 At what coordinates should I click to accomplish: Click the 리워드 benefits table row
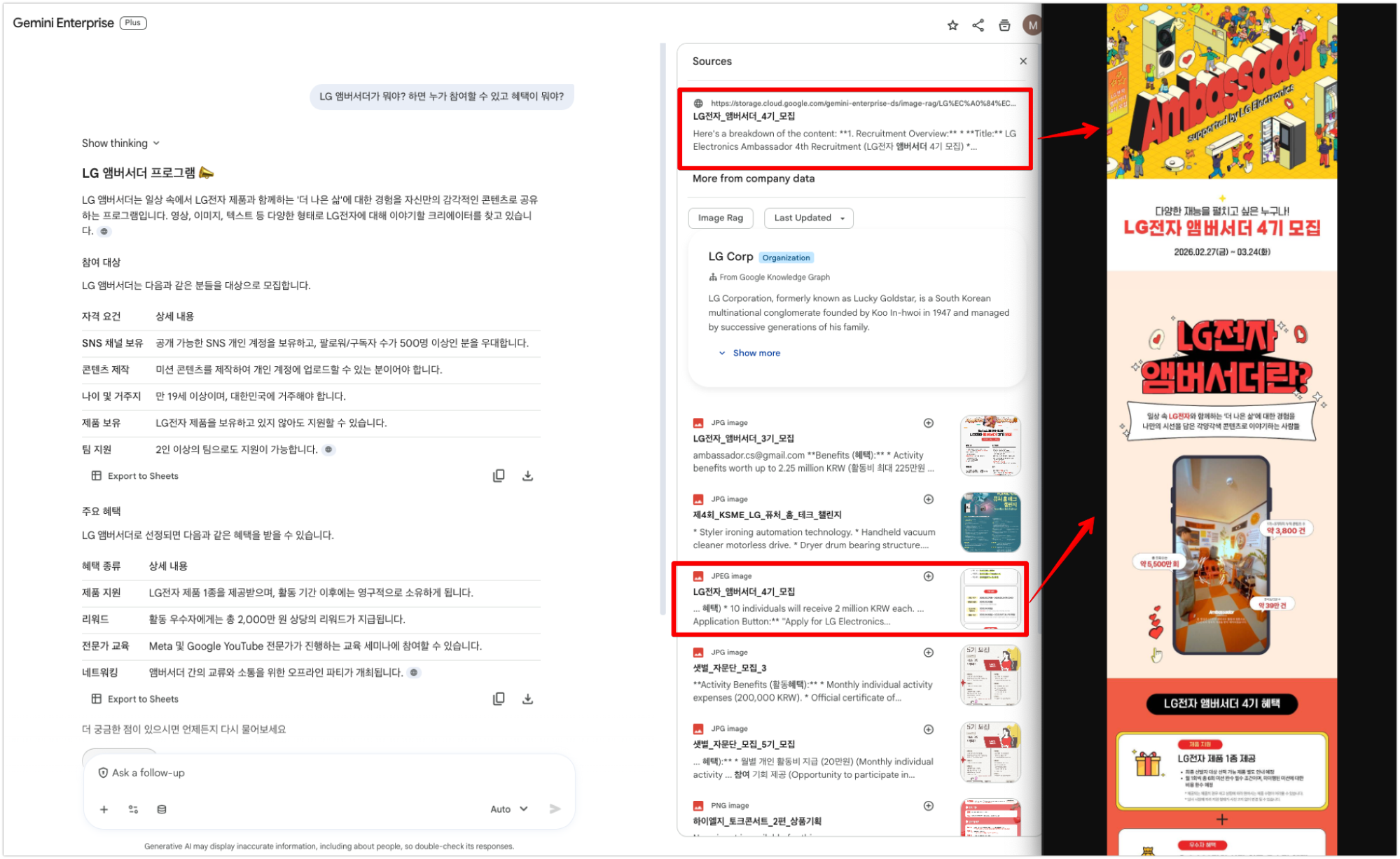(311, 620)
